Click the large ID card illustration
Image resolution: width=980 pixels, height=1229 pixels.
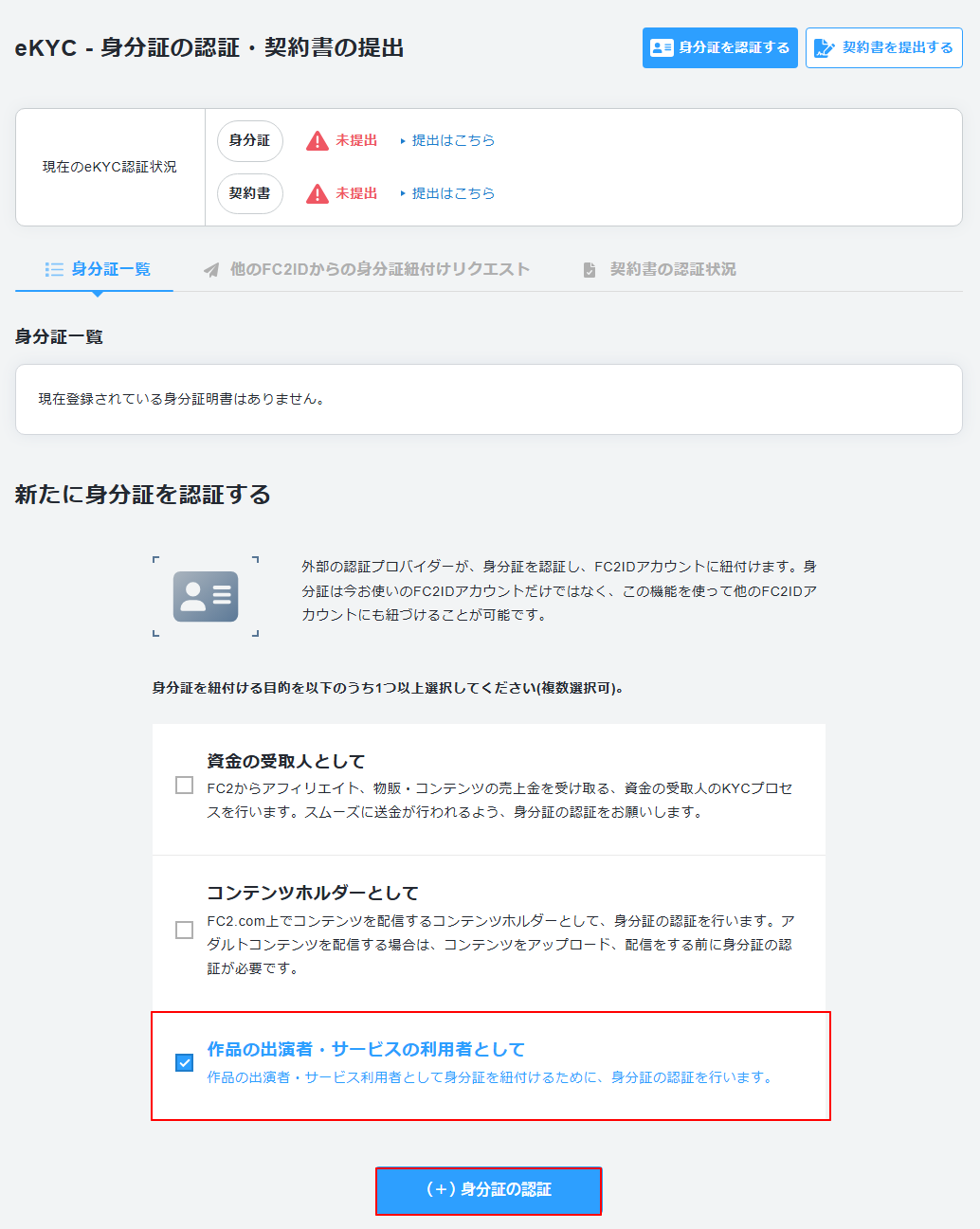point(206,596)
